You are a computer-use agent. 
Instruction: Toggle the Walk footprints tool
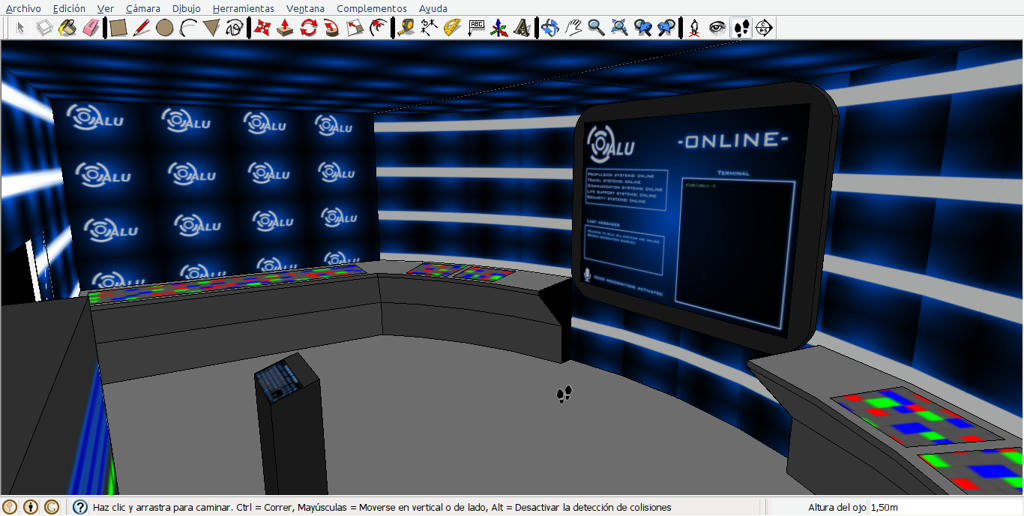click(741, 27)
